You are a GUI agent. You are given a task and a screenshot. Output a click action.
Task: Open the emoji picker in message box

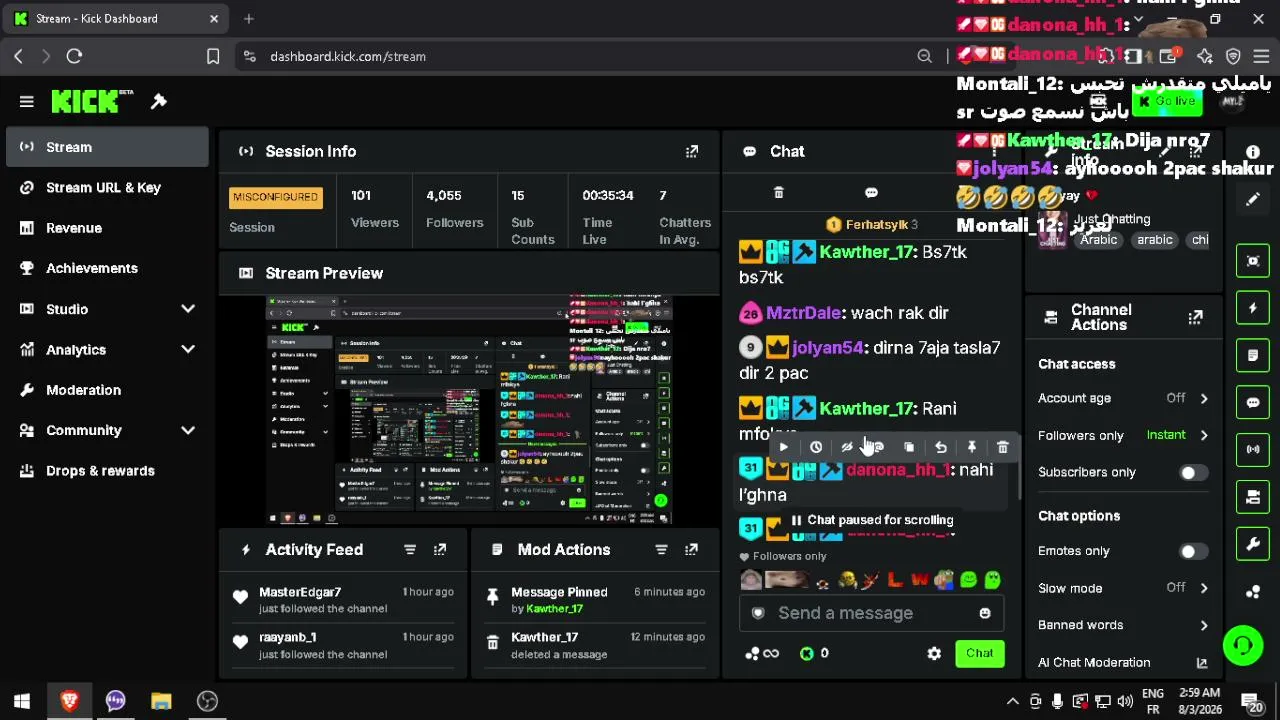coord(985,613)
